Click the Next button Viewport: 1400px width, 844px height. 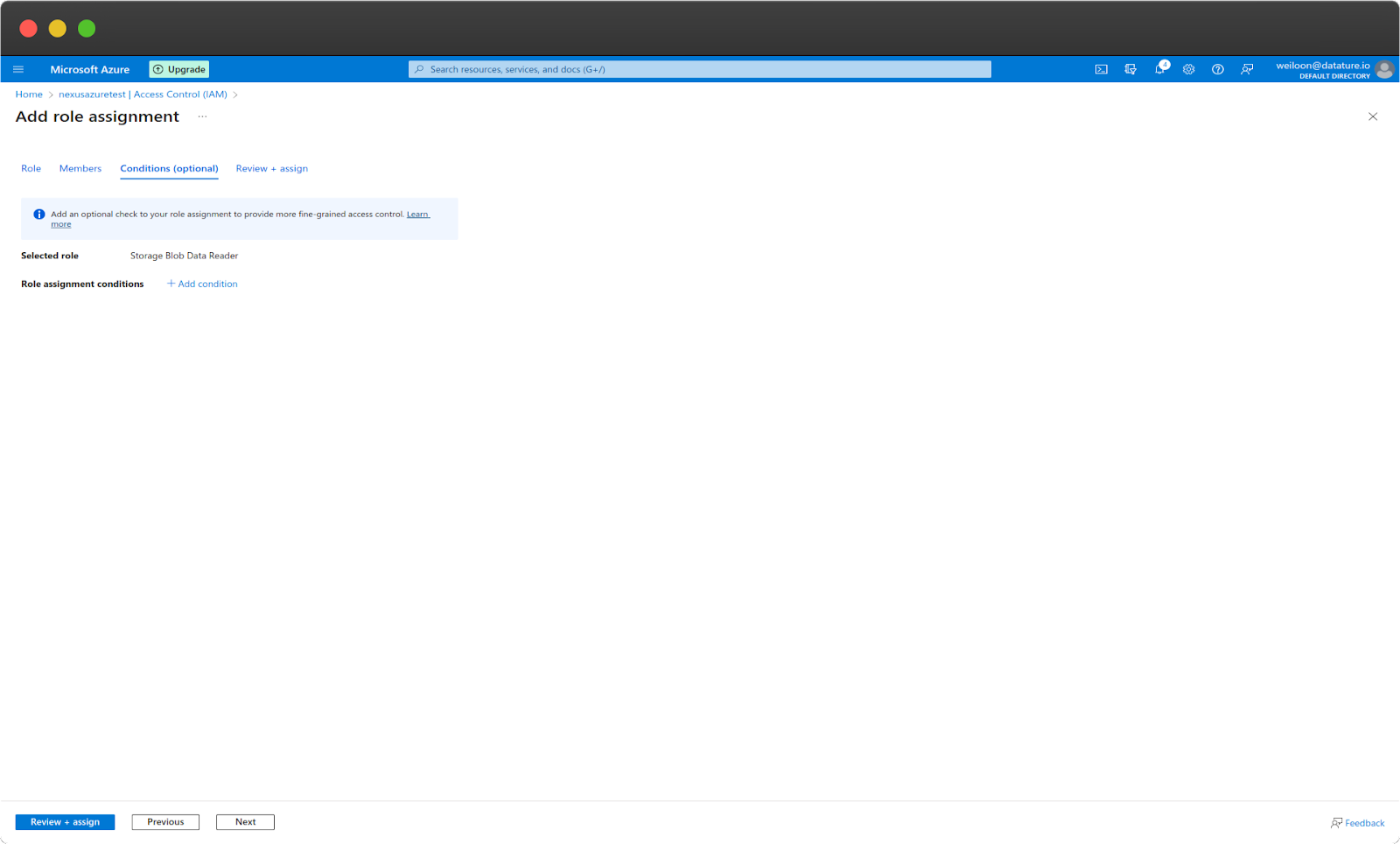point(245,821)
